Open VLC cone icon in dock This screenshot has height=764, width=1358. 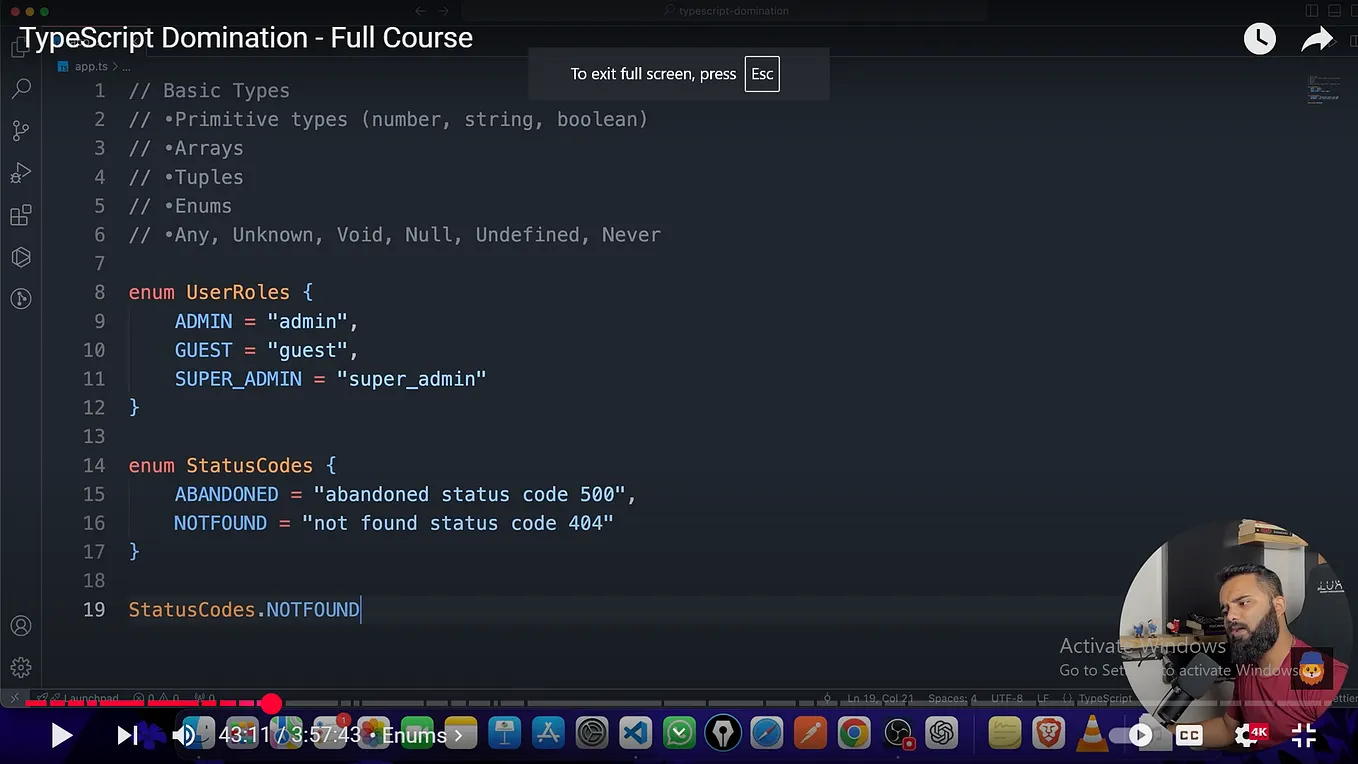pyautogui.click(x=1092, y=734)
